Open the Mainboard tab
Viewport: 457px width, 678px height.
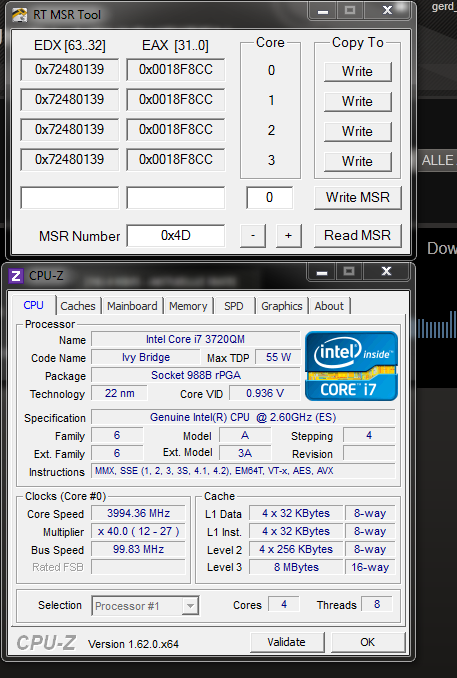(x=132, y=306)
